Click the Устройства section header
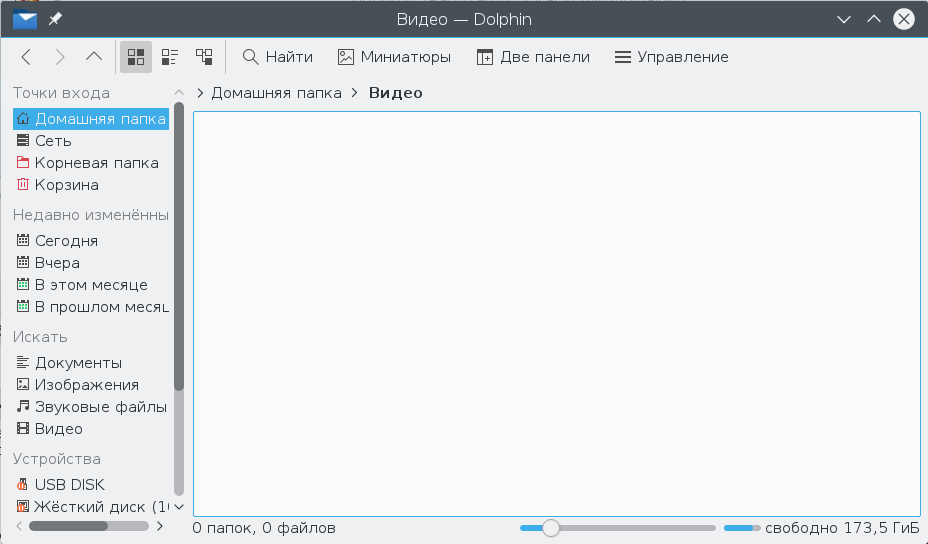 coord(57,459)
